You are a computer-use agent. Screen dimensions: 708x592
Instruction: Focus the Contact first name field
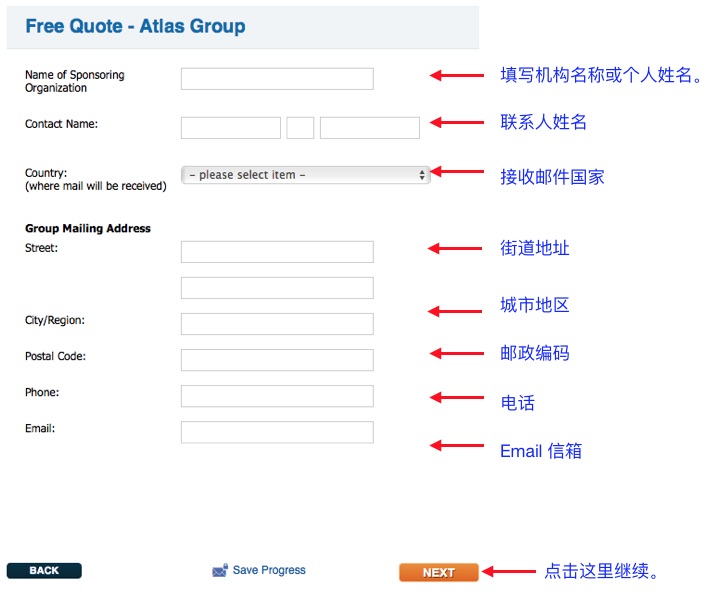pos(231,128)
